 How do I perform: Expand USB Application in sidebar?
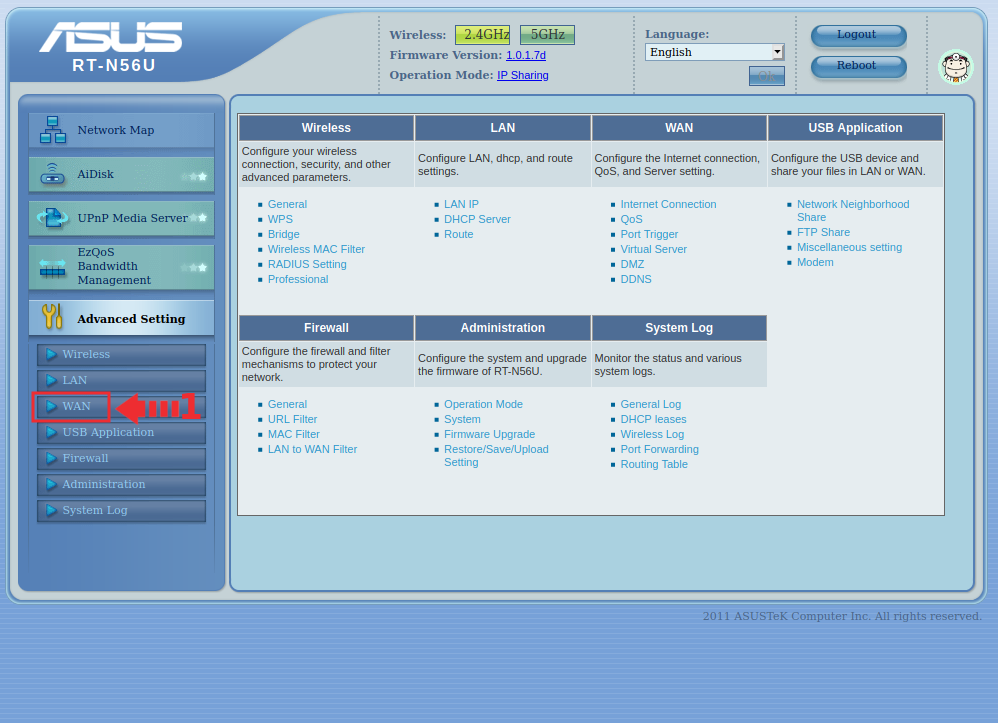[x=108, y=432]
